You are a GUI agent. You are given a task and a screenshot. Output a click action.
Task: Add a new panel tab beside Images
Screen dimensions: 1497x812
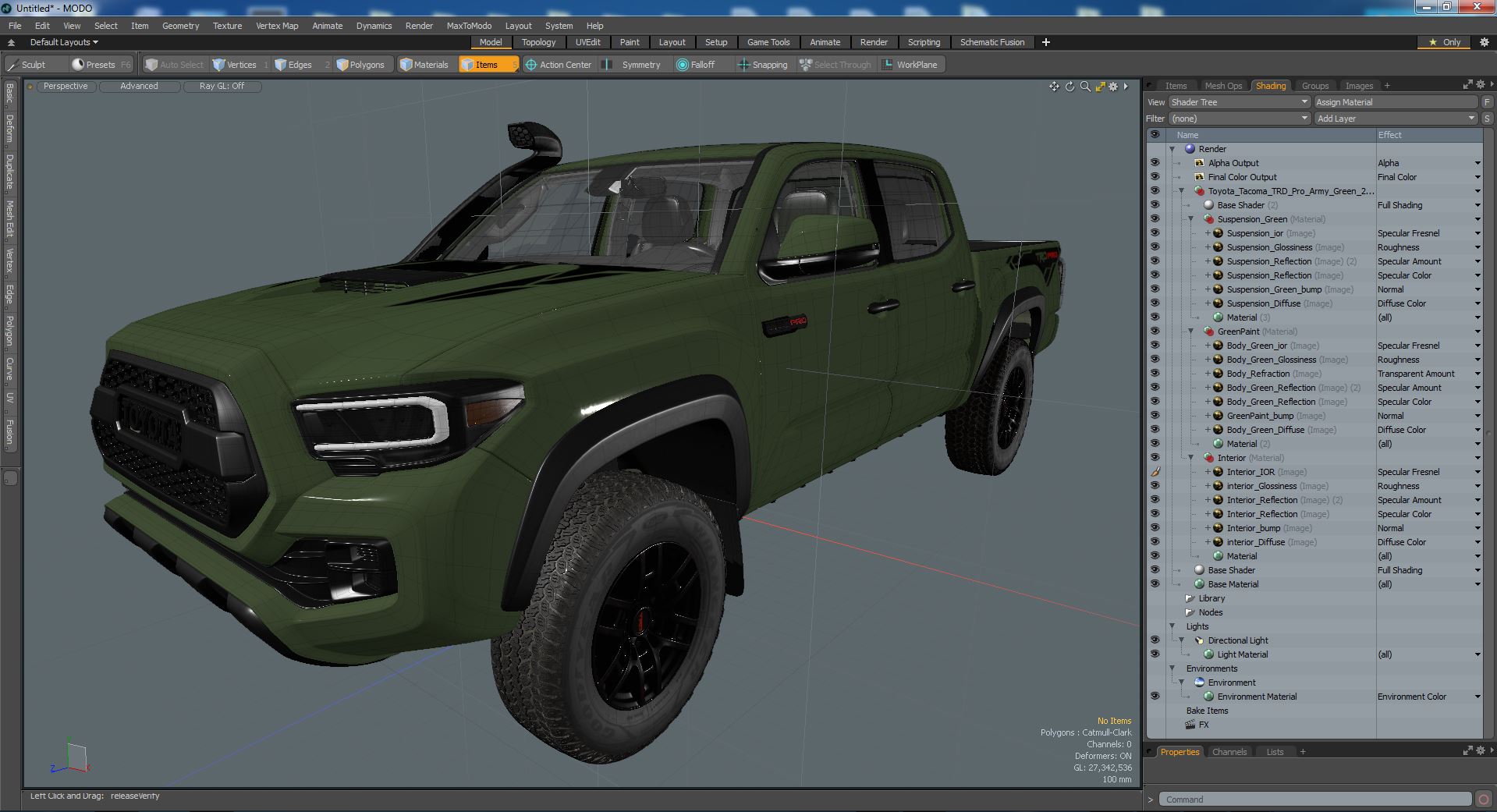click(x=1387, y=86)
